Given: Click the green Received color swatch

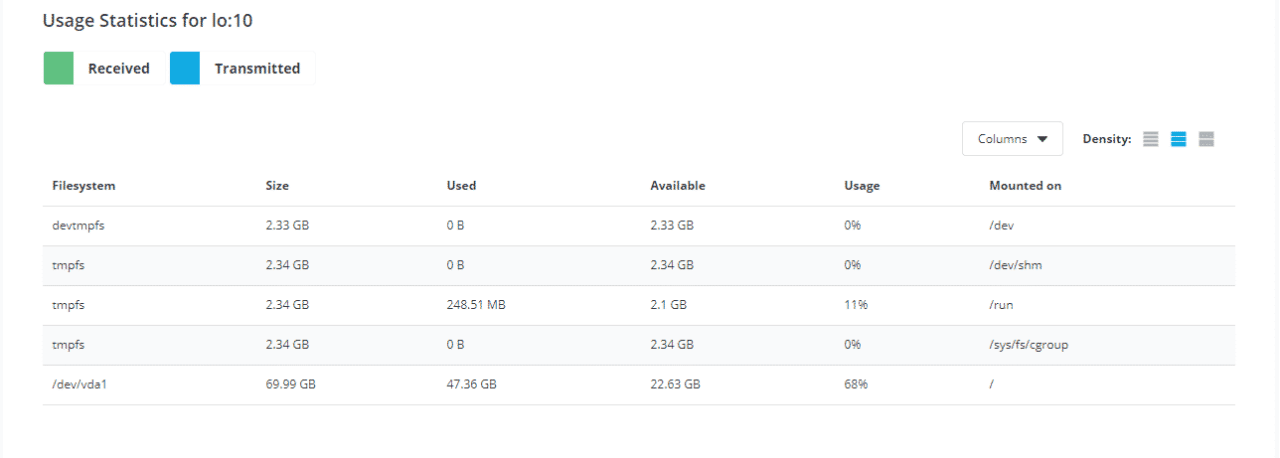Looking at the screenshot, I should 58,68.
